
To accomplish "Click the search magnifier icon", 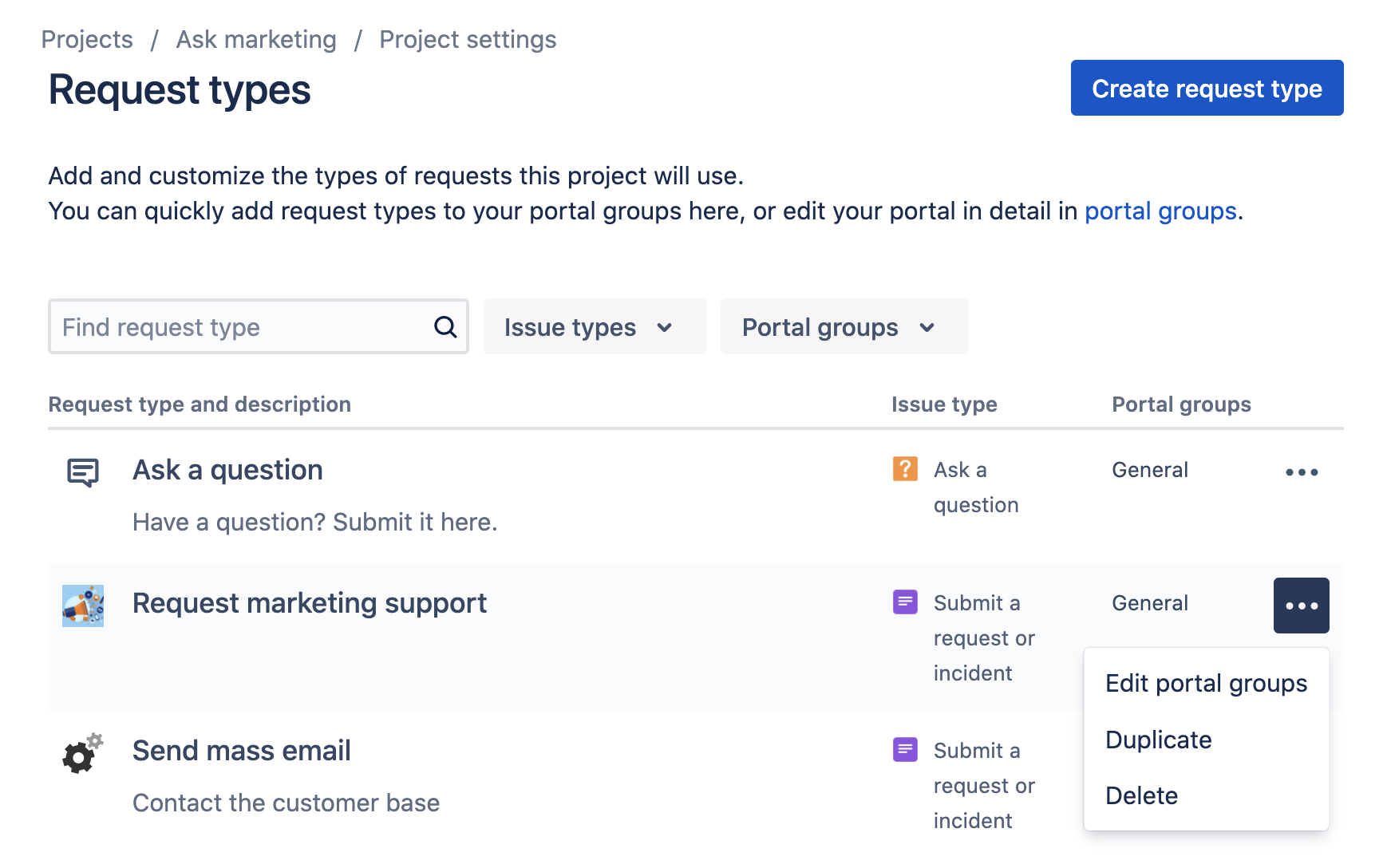I will (x=445, y=326).
